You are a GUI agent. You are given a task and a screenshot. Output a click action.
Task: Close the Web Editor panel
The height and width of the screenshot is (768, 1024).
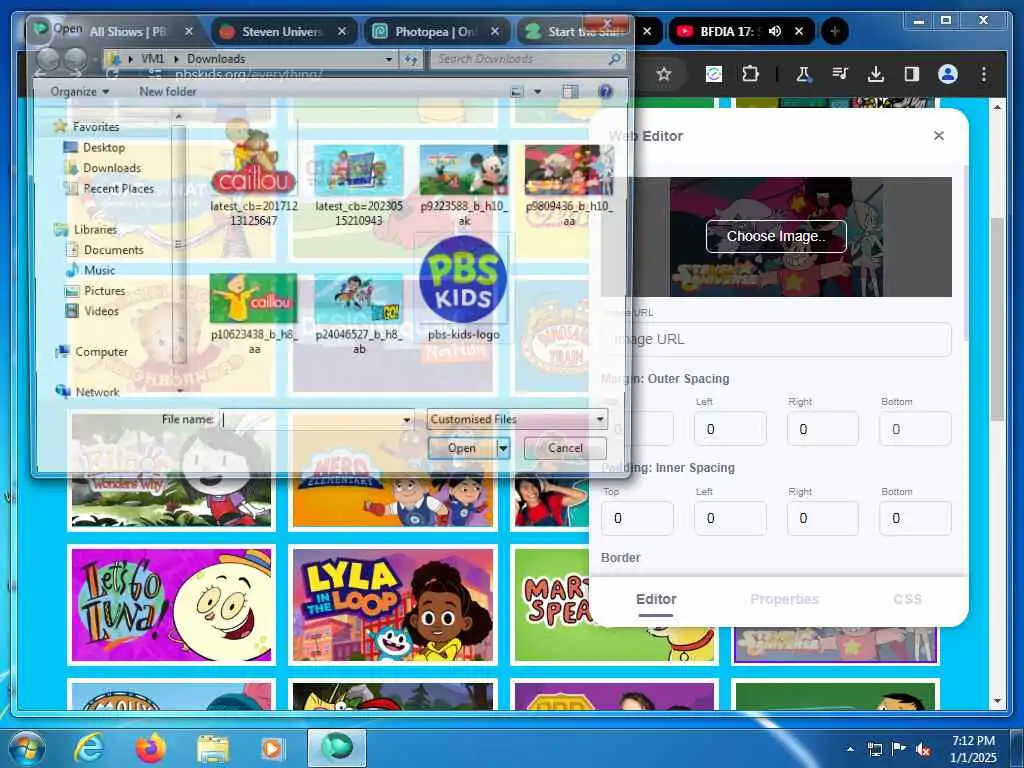pyautogui.click(x=939, y=135)
